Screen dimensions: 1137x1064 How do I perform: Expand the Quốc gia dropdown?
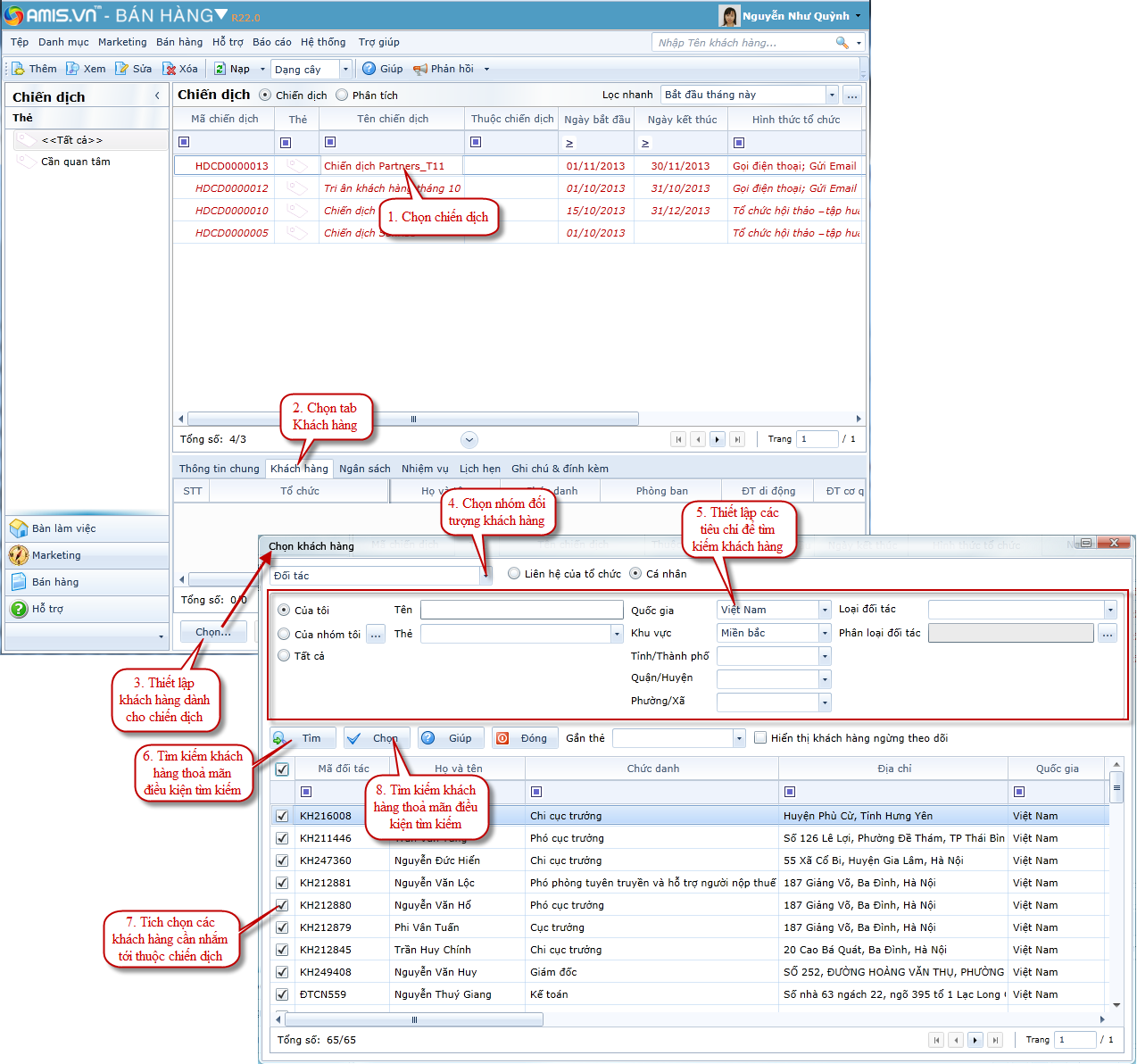click(x=825, y=610)
